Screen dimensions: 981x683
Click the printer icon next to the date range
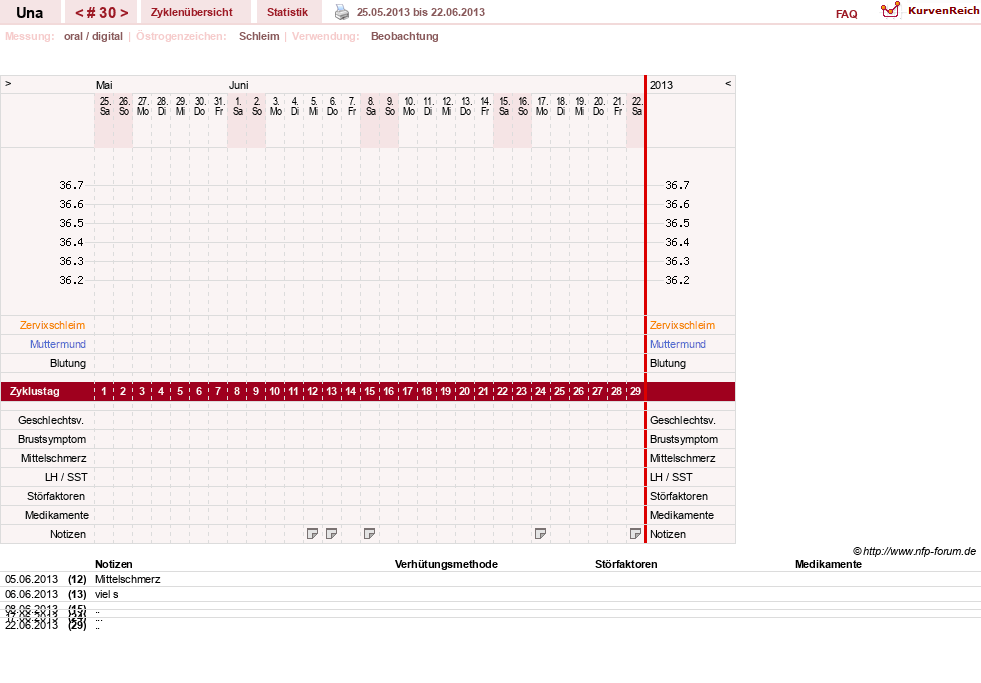tap(342, 12)
